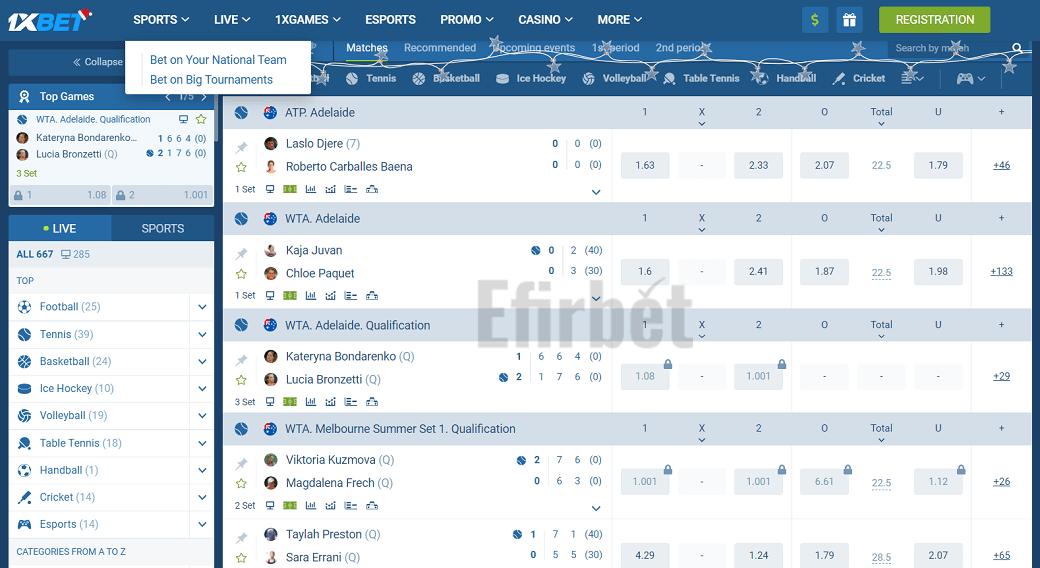Click the REGISTRATION button
This screenshot has width=1040, height=568.
coord(935,20)
